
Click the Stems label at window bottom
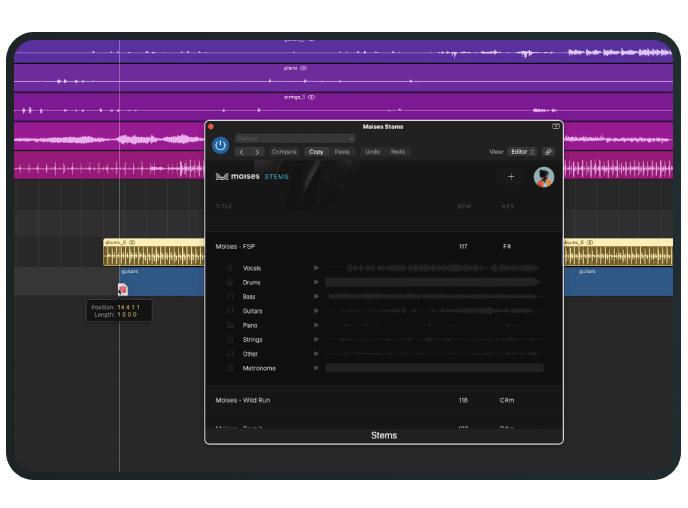pos(384,435)
